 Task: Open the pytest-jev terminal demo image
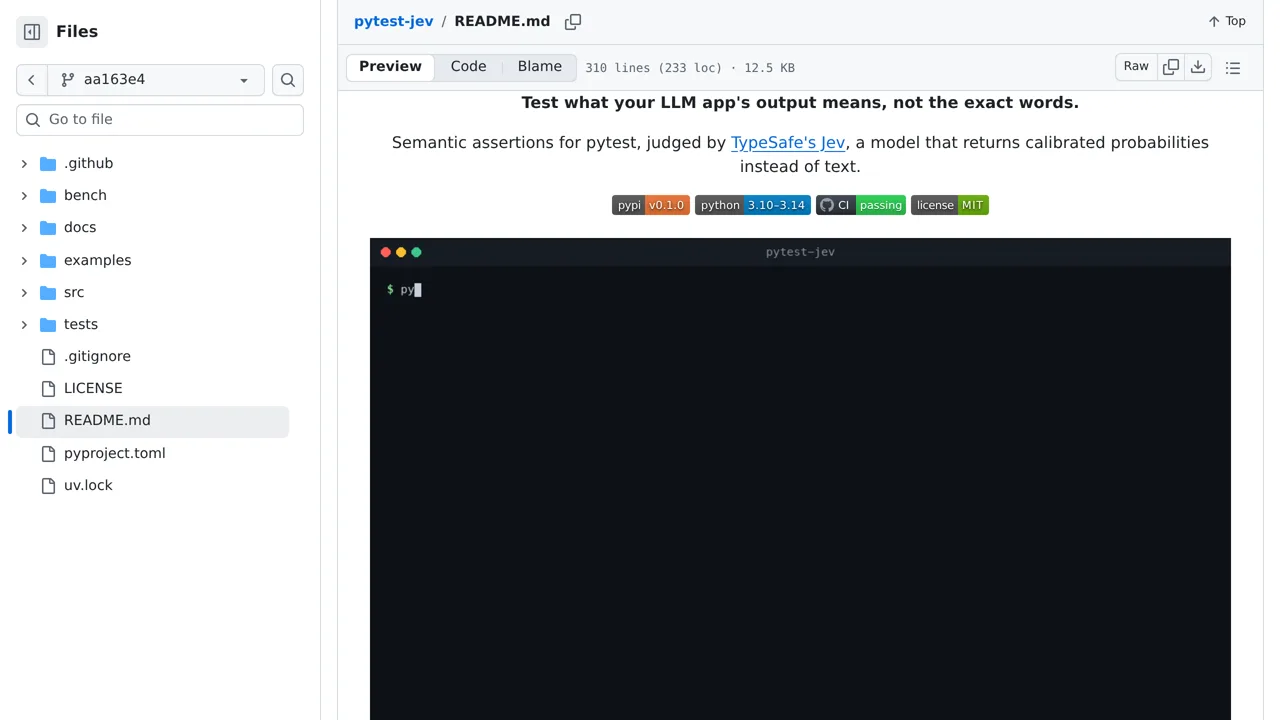pyautogui.click(x=800, y=479)
